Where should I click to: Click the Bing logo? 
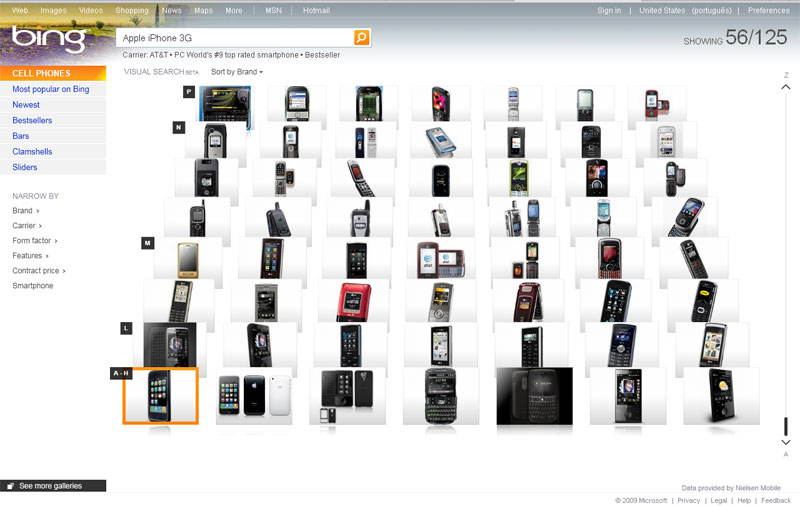click(x=48, y=38)
